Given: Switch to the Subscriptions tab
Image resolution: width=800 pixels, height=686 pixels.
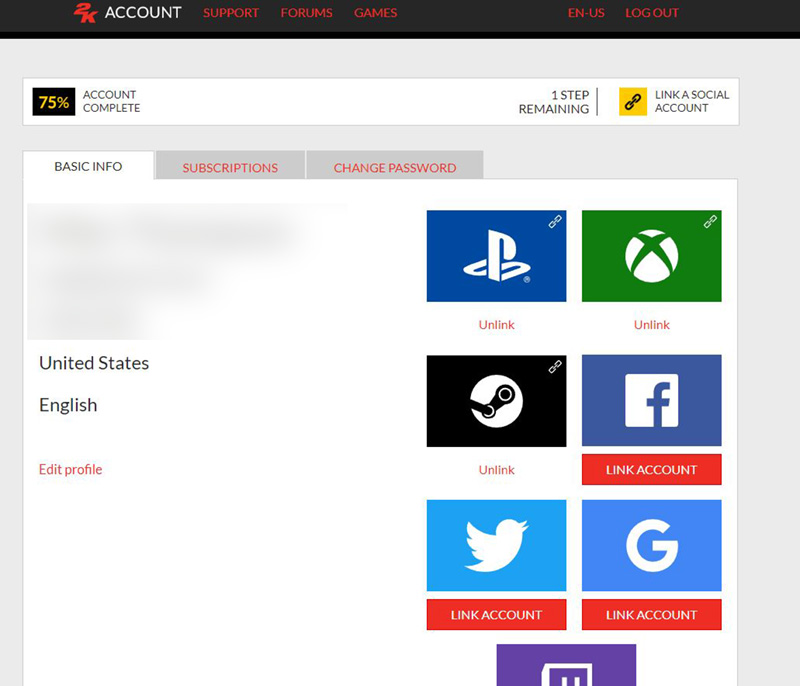Looking at the screenshot, I should point(230,168).
